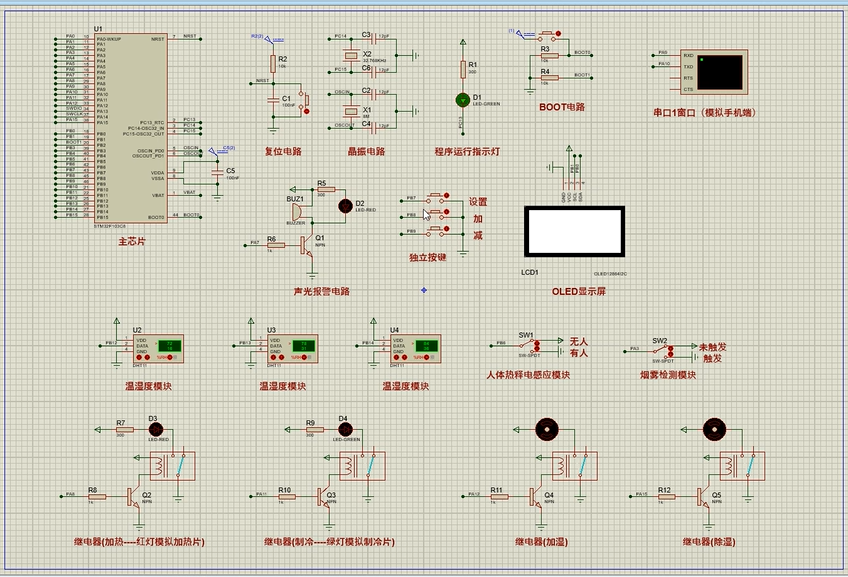Select the buzzer BUZ1 component
This screenshot has height=577, width=848.
[296, 213]
